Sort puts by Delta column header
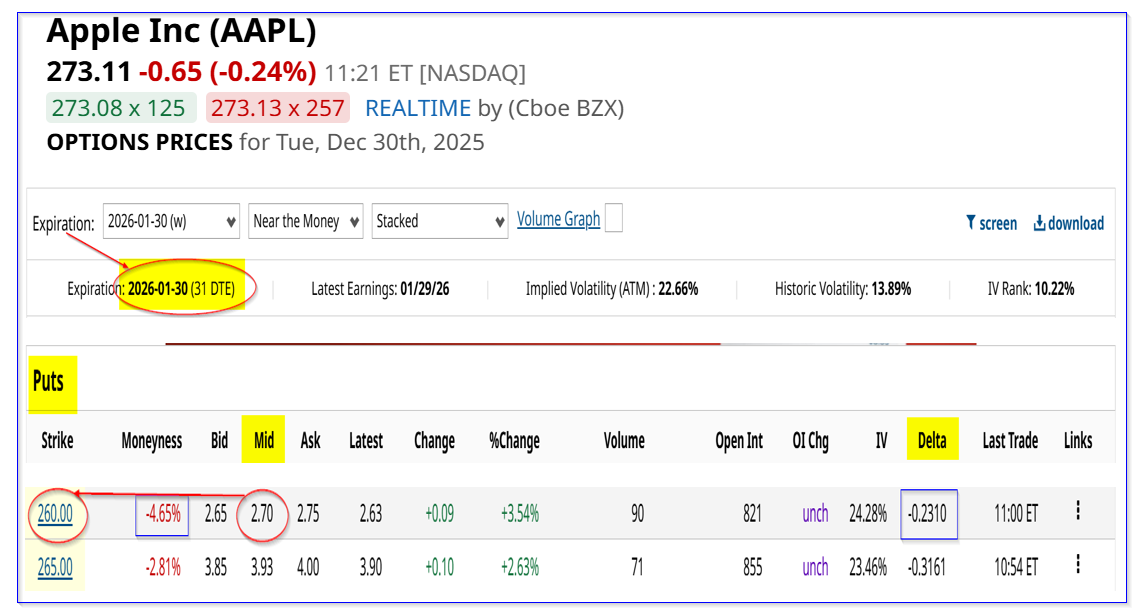The width and height of the screenshot is (1137, 613). 931,440
